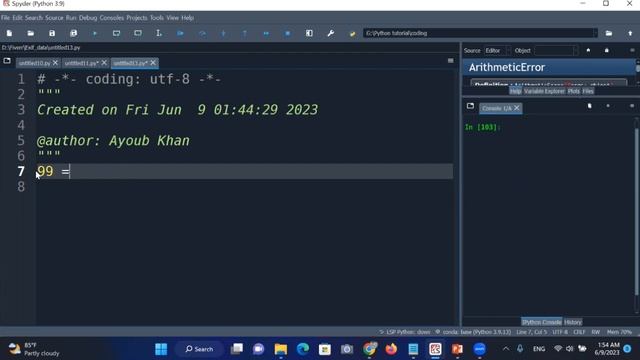Switch to the untitled10.py editor tab
This screenshot has height=360, width=640.
tap(34, 63)
